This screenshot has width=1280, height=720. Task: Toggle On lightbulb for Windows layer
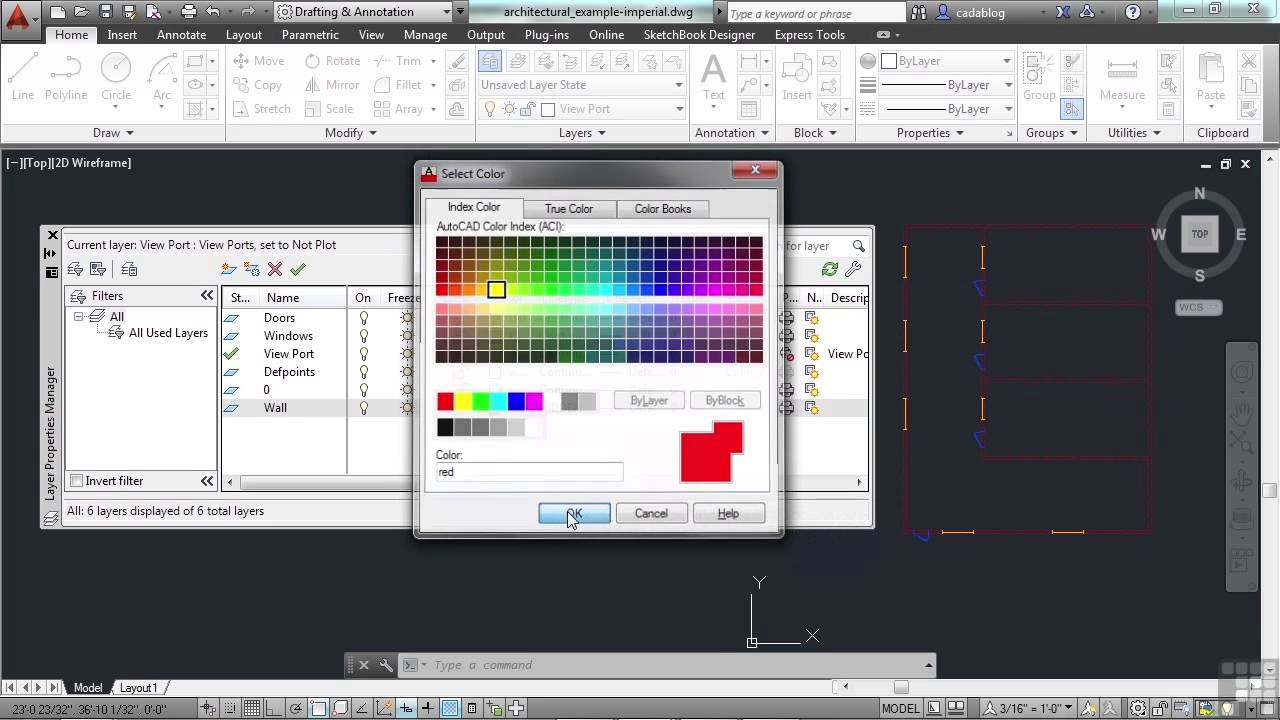364,336
